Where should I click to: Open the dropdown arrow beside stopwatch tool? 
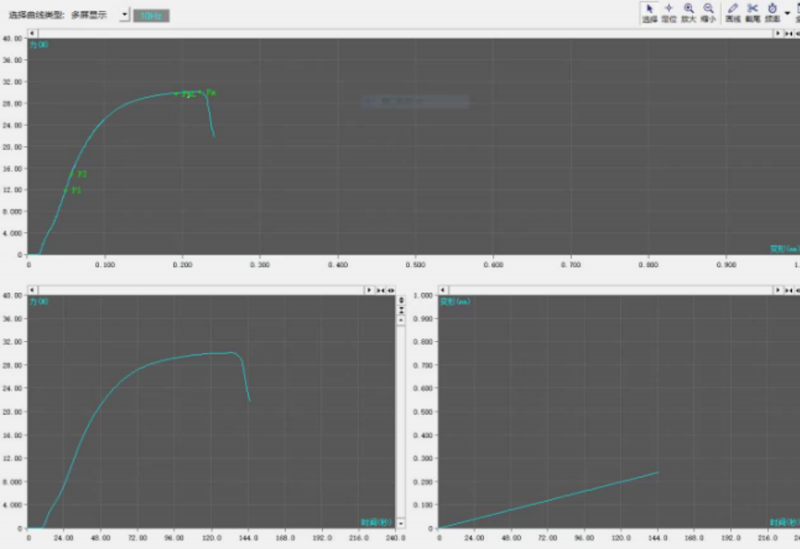pyautogui.click(x=787, y=14)
